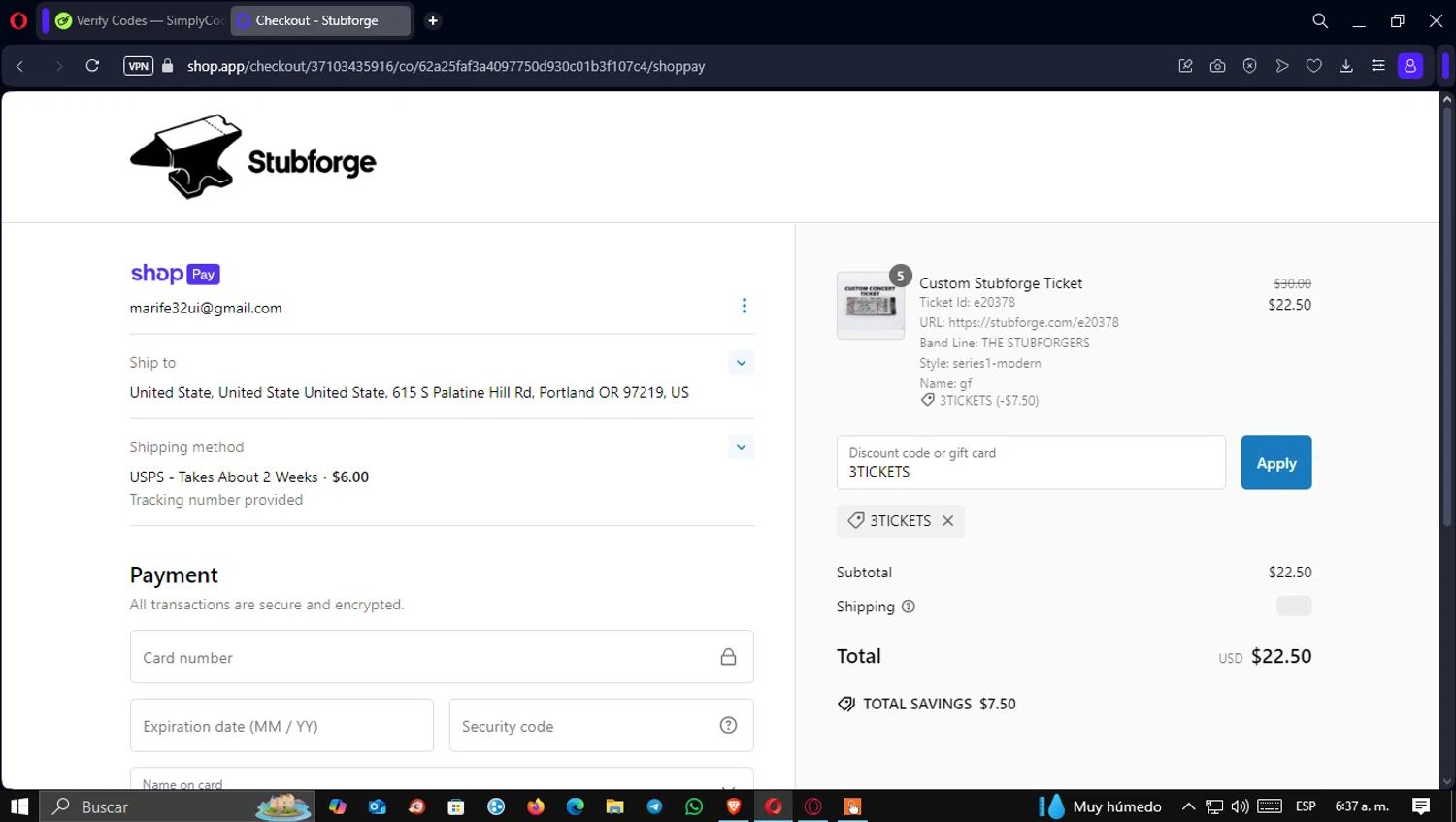The width and height of the screenshot is (1456, 822).
Task: Click the Buscar taskbar search box
Action: (177, 806)
